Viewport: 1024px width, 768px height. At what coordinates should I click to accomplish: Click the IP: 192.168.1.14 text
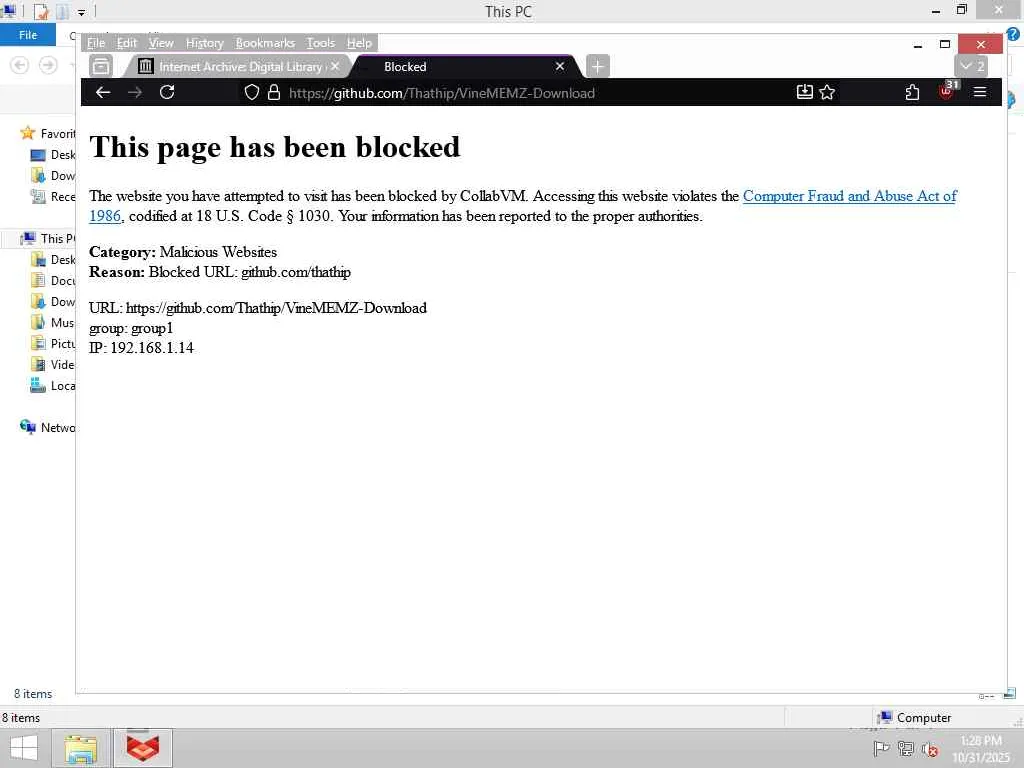pyautogui.click(x=141, y=348)
